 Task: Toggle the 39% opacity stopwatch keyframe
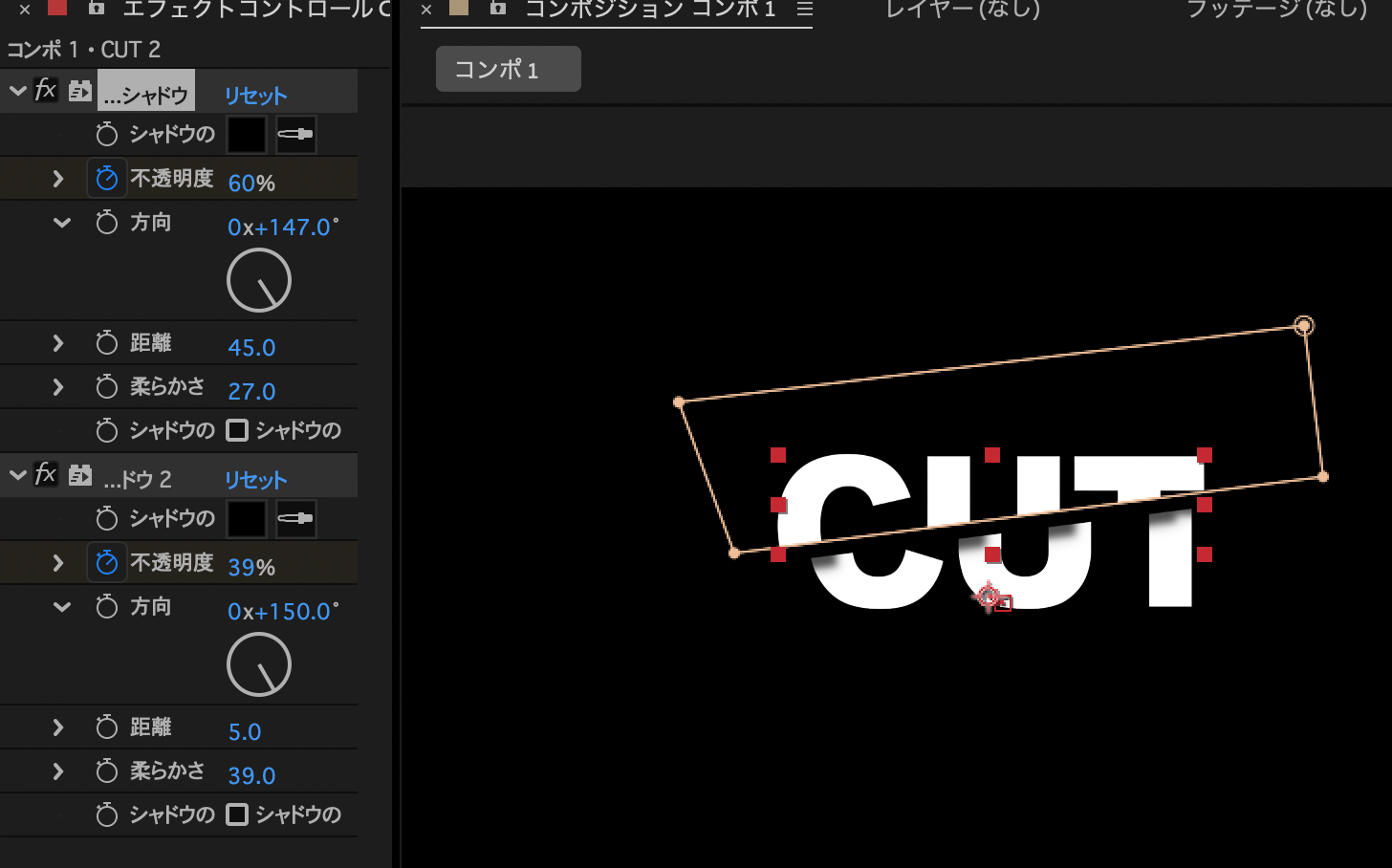coord(107,563)
